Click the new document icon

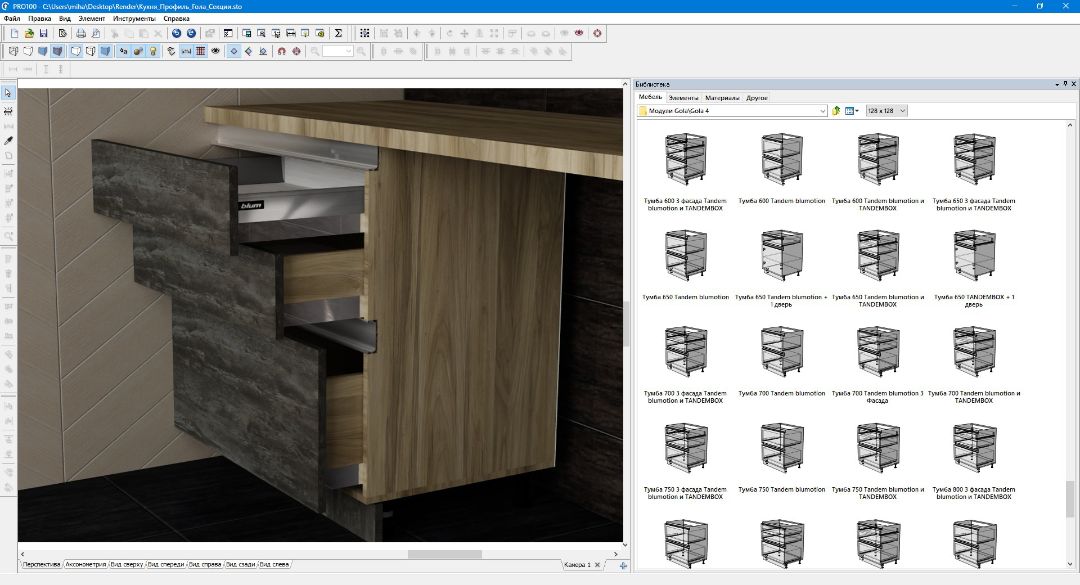[x=14, y=33]
